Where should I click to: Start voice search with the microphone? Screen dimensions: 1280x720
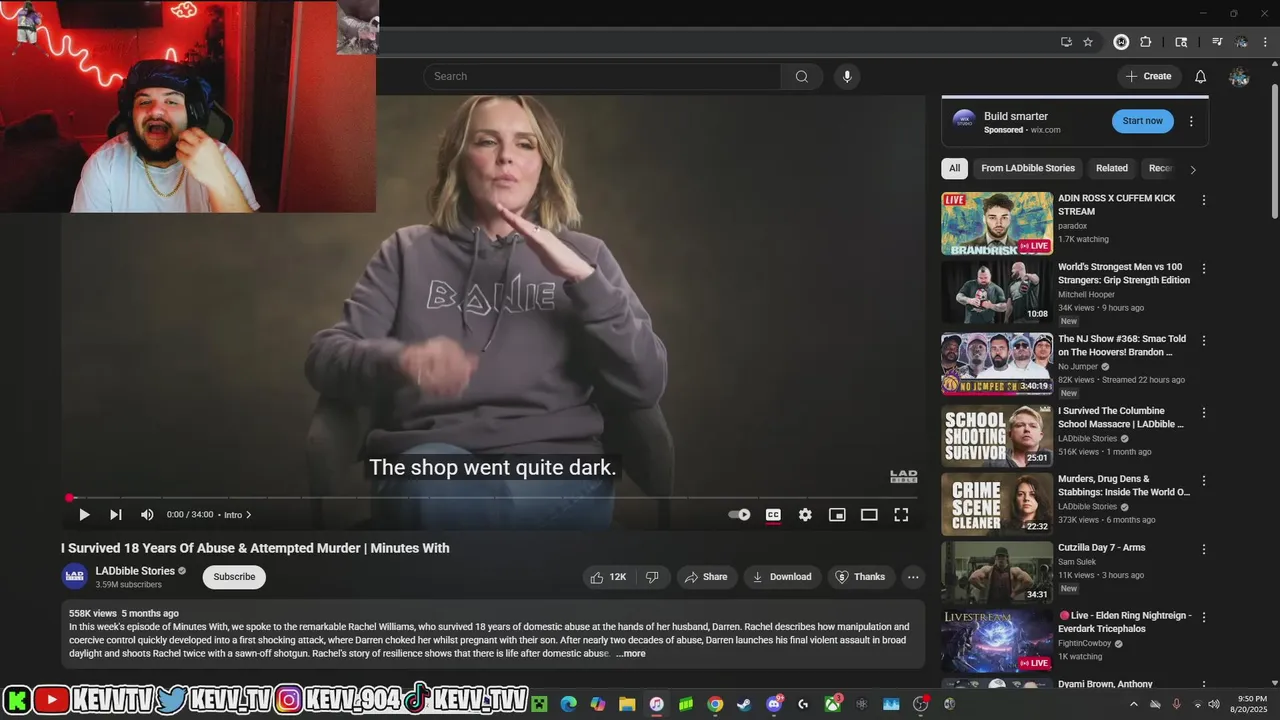coord(847,76)
